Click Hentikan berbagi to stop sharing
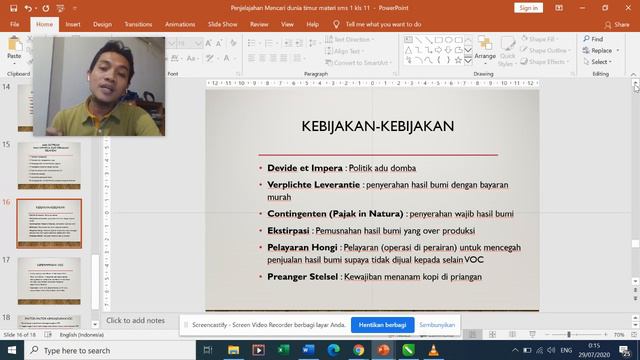Screen dimensions: 640x360 [382, 325]
